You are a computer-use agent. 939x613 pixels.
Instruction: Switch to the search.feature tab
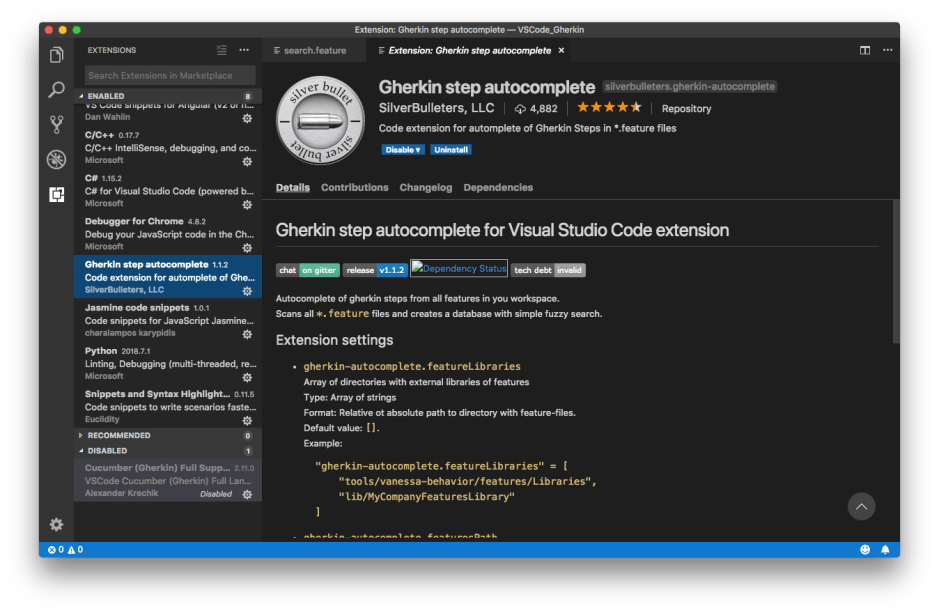click(315, 50)
